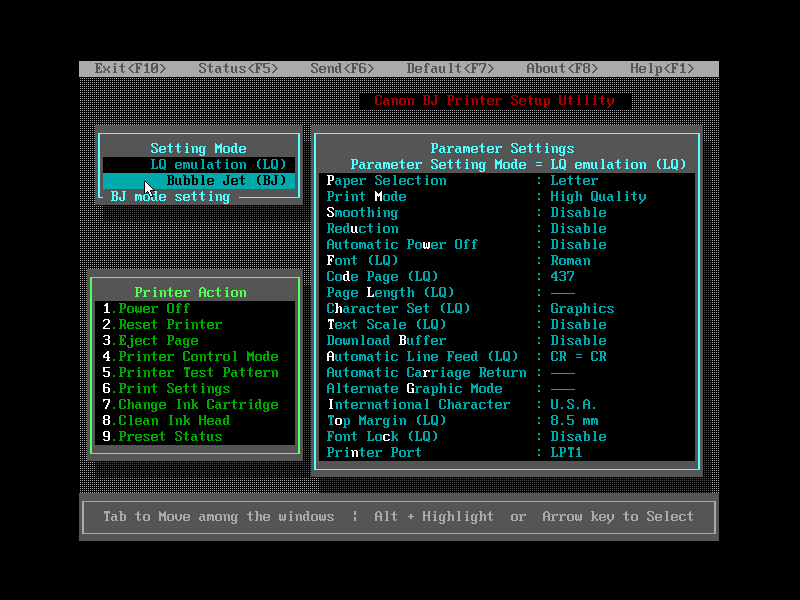Open the Status<F5> menu item

238,68
